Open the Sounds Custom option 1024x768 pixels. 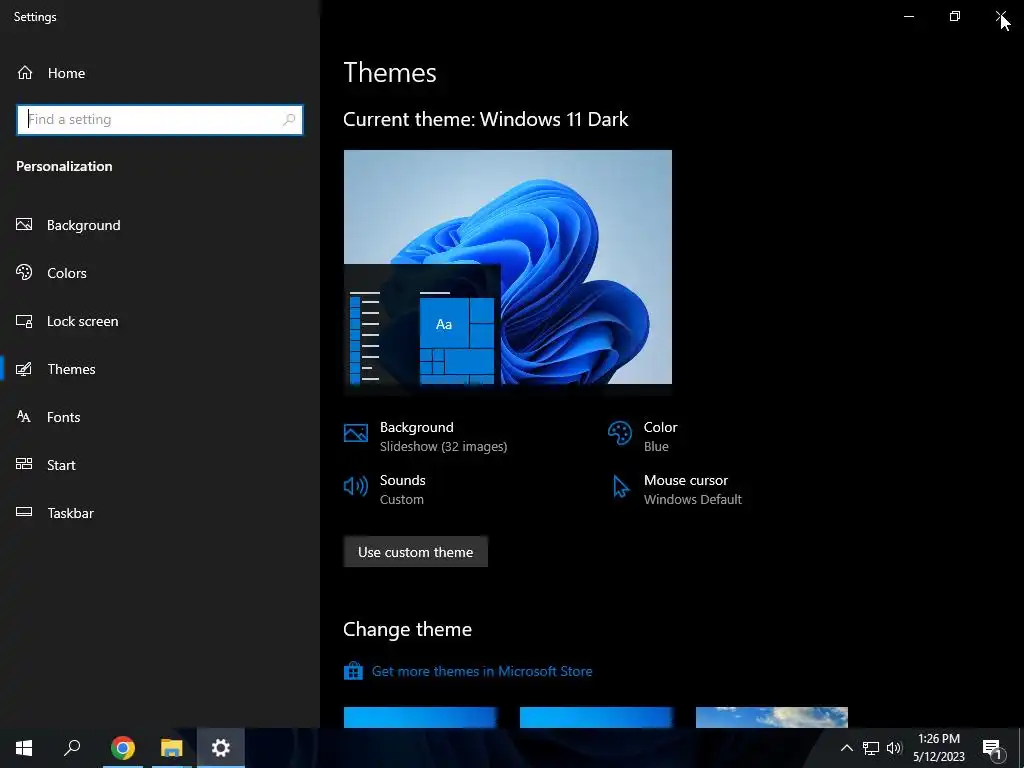click(x=402, y=490)
